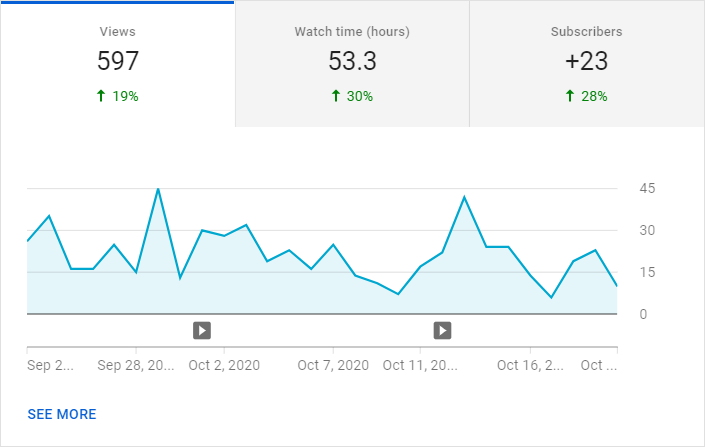
Task: Click the green up arrow beside 19%
Action: tap(101, 96)
